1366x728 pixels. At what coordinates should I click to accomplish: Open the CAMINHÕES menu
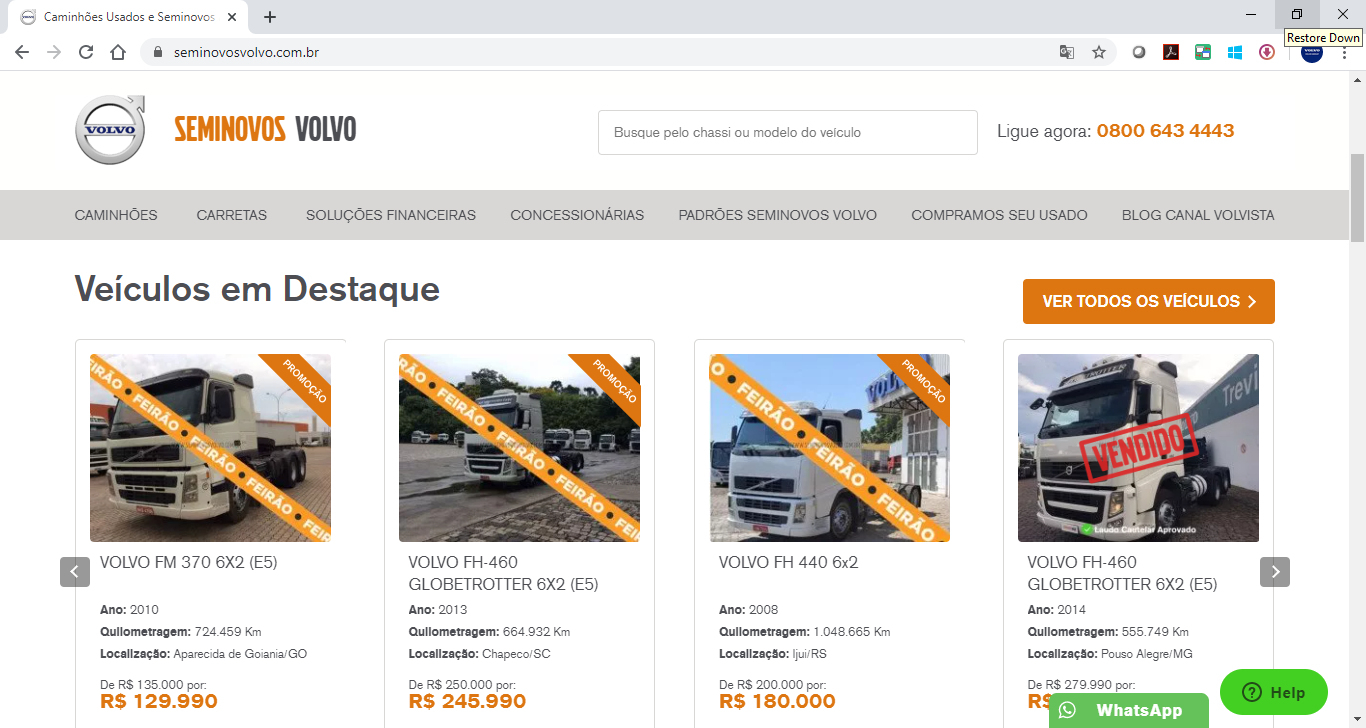point(116,215)
